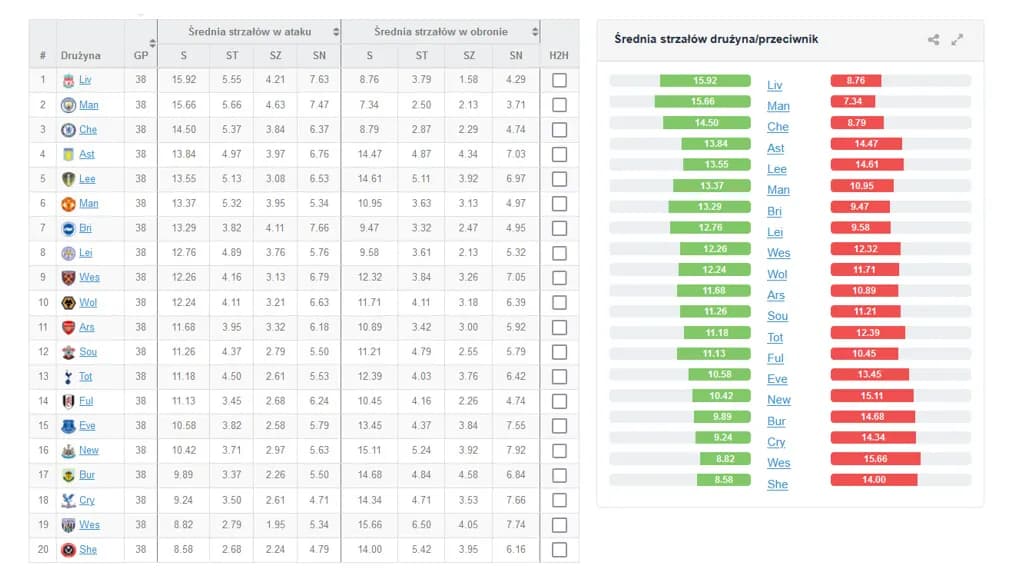
Task: Click the Tottenham crest in row 13
Action: pos(68,376)
